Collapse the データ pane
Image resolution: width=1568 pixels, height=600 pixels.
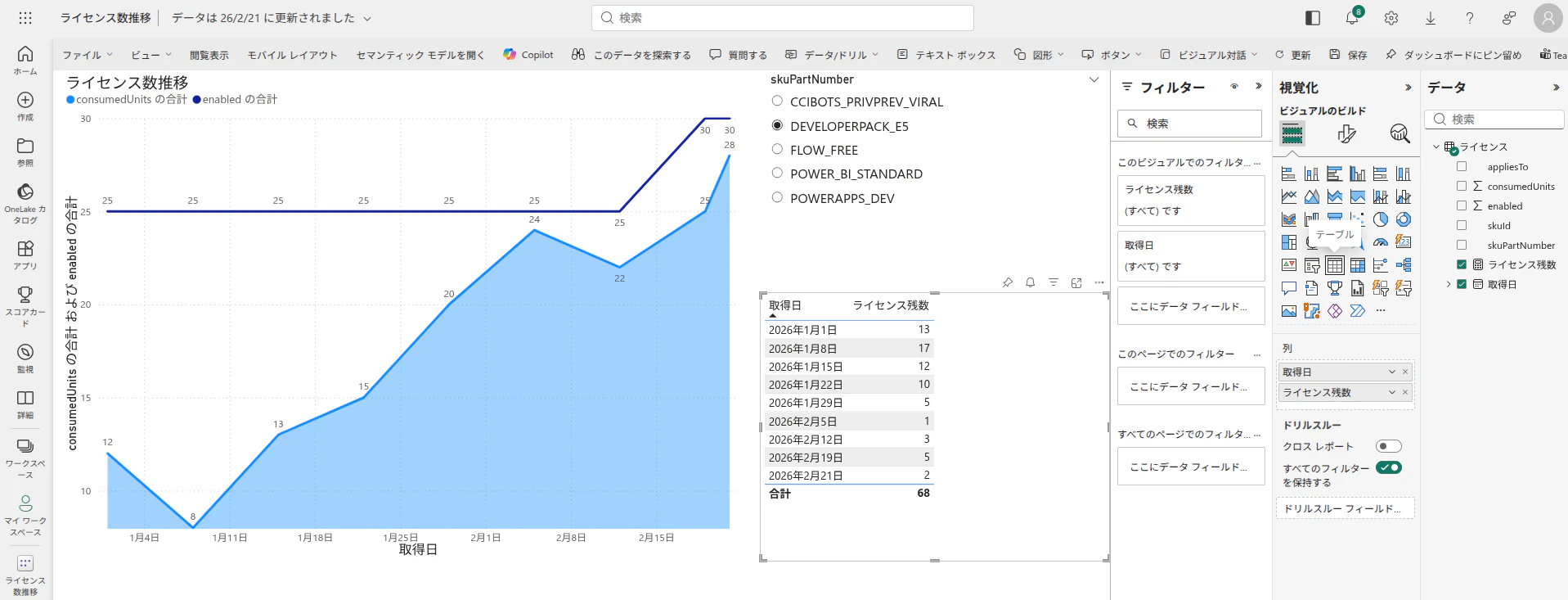pyautogui.click(x=1556, y=88)
